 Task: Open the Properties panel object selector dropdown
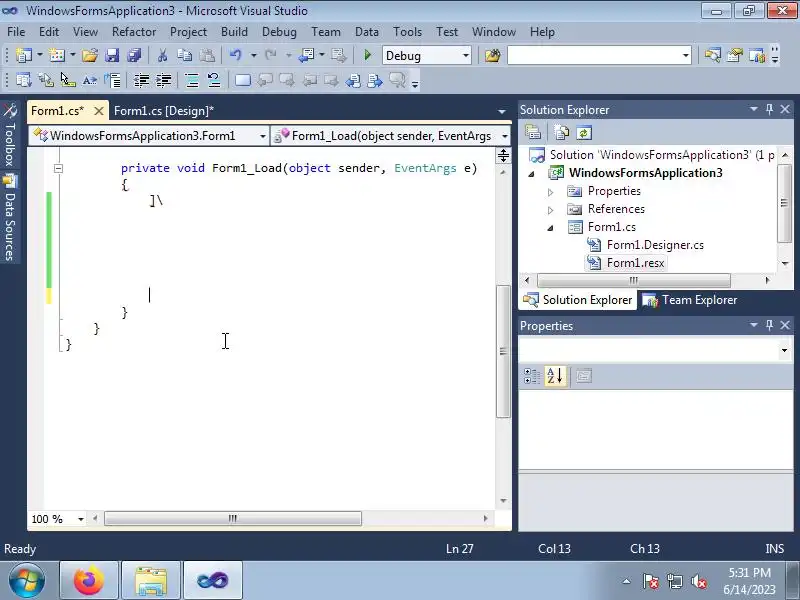[784, 350]
